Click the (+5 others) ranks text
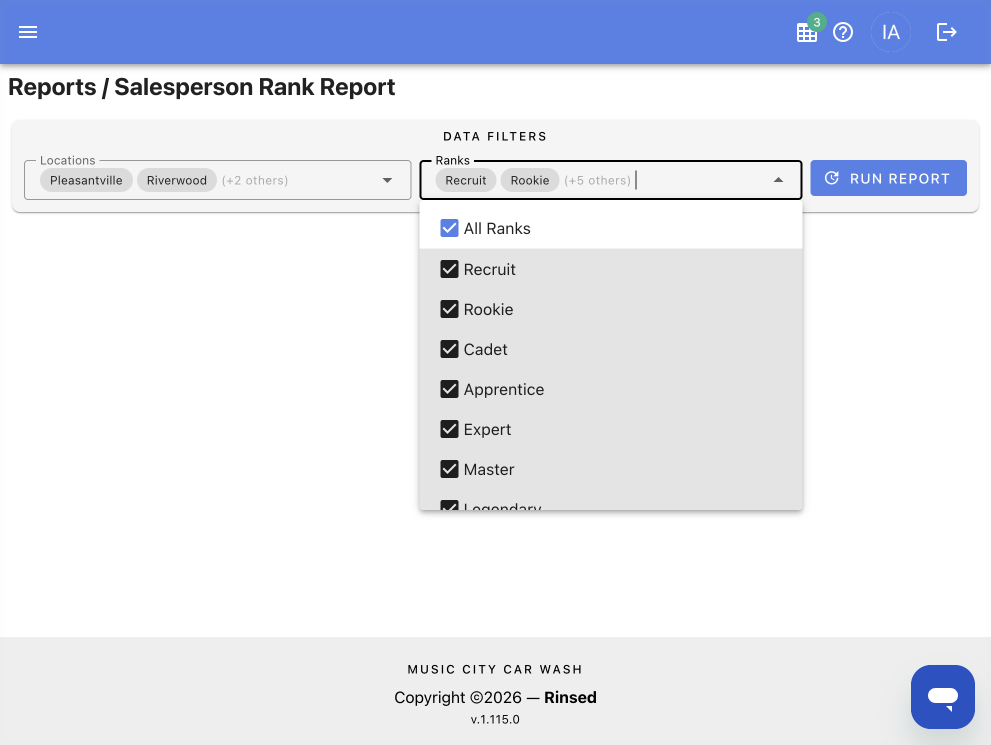The height and width of the screenshot is (745, 991). [x=597, y=181]
